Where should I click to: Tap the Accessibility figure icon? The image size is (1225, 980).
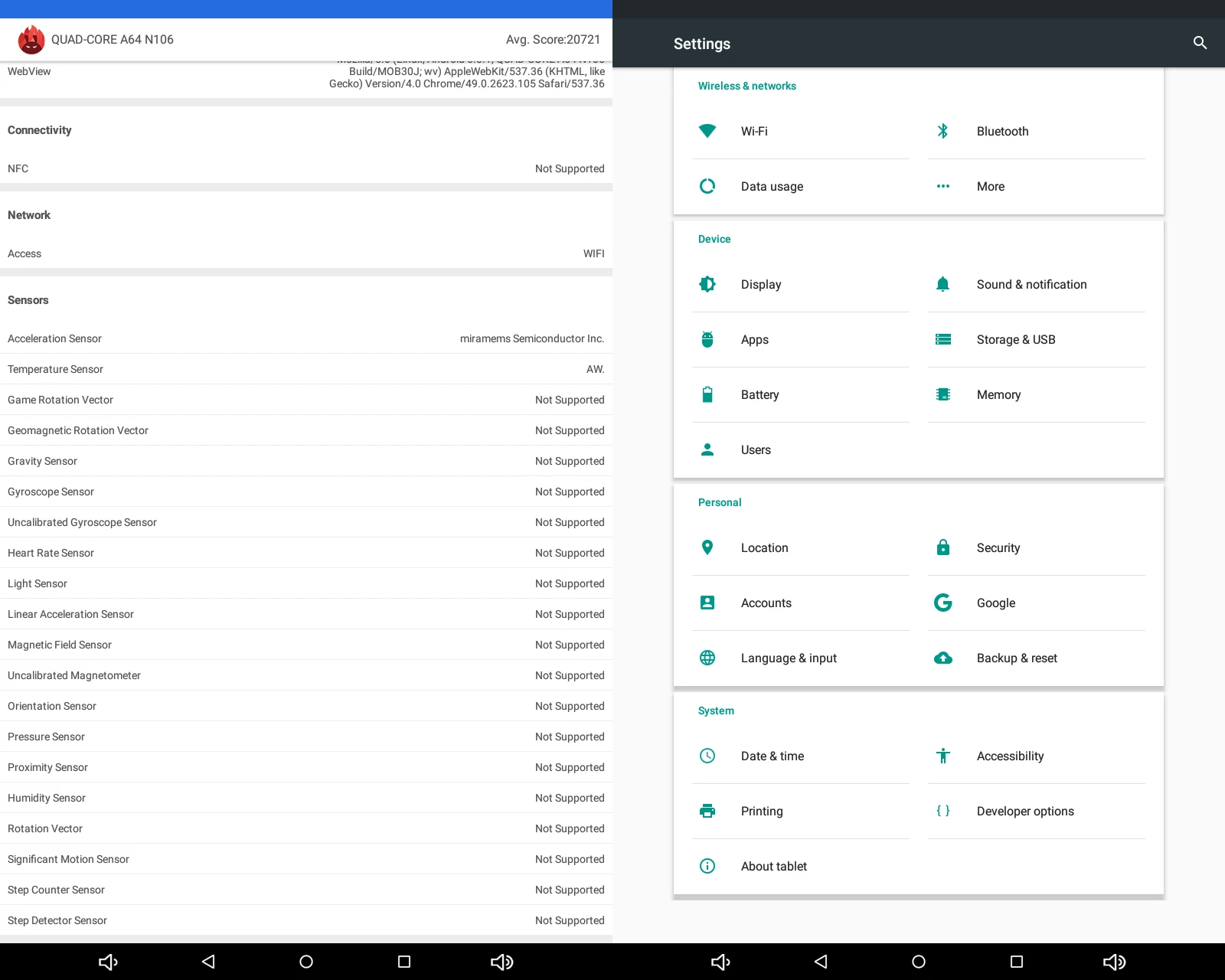pyautogui.click(x=943, y=756)
